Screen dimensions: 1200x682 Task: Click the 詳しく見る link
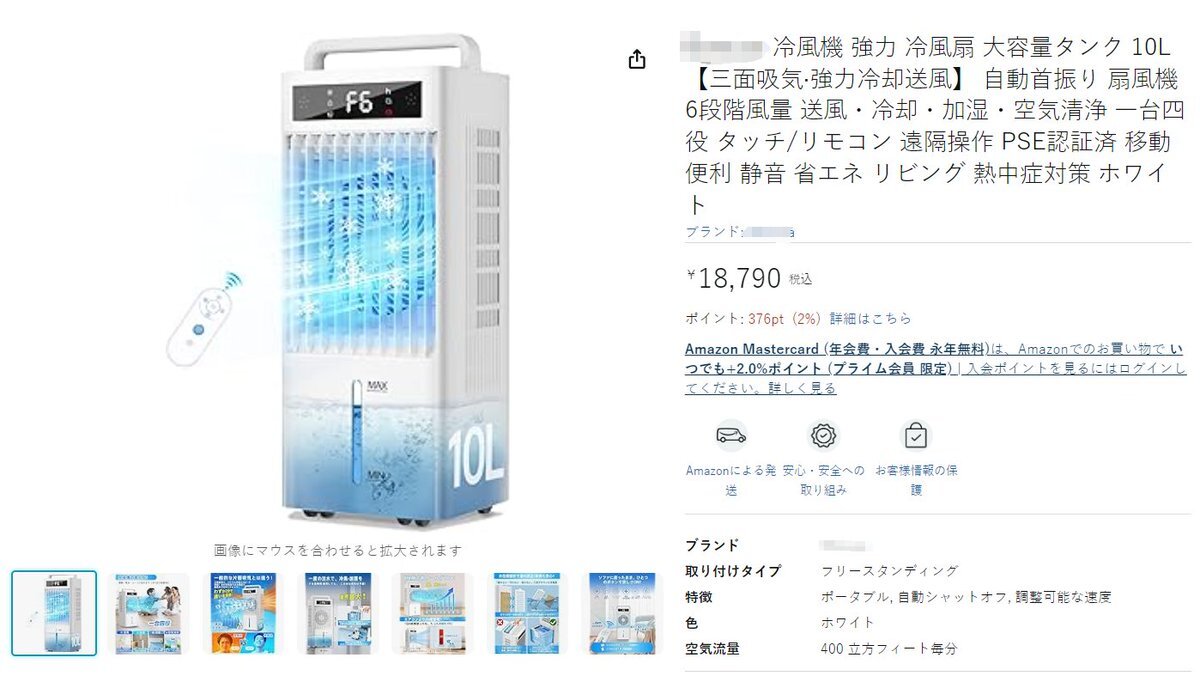click(808, 388)
